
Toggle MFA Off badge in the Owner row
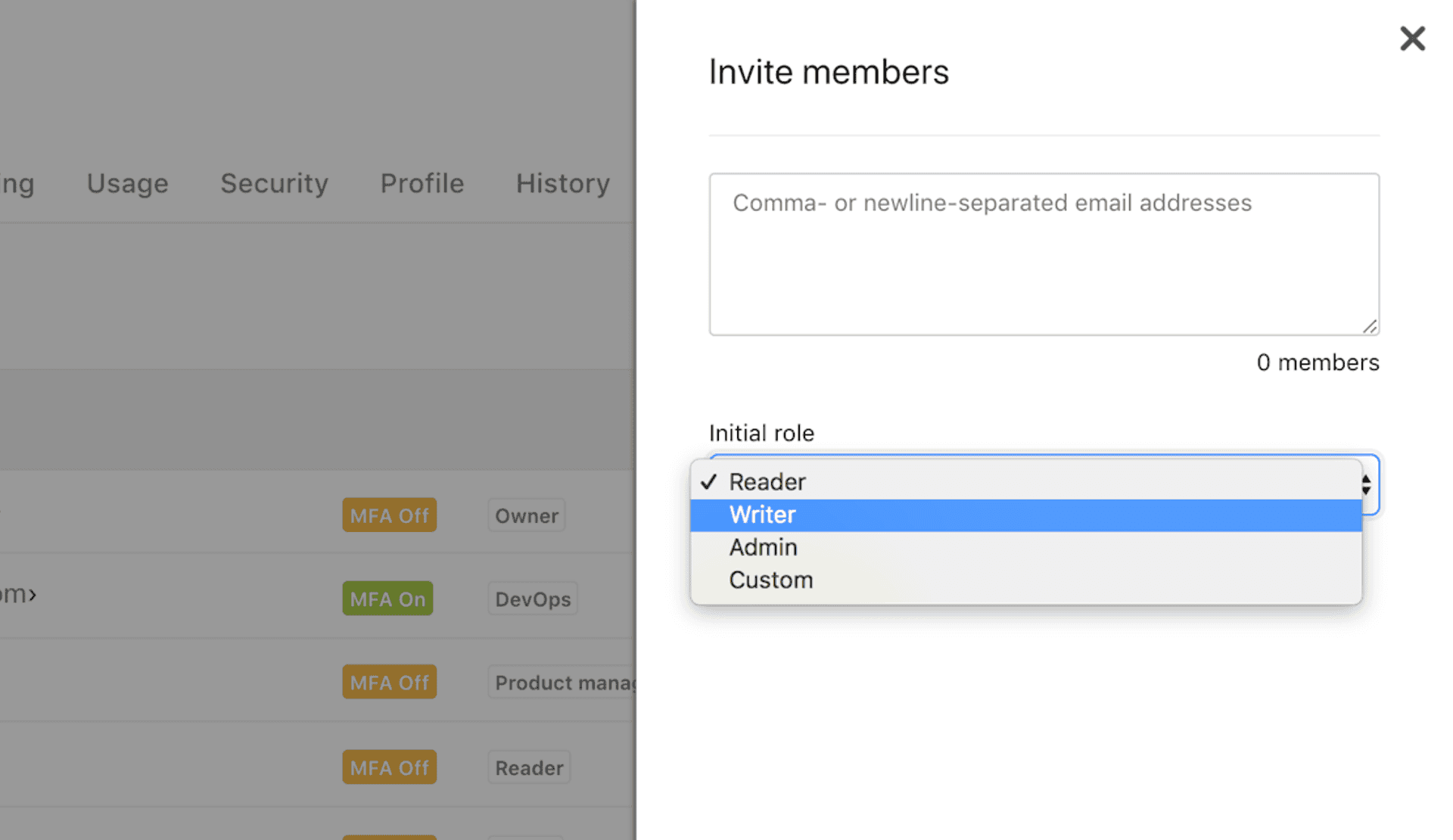click(x=389, y=515)
